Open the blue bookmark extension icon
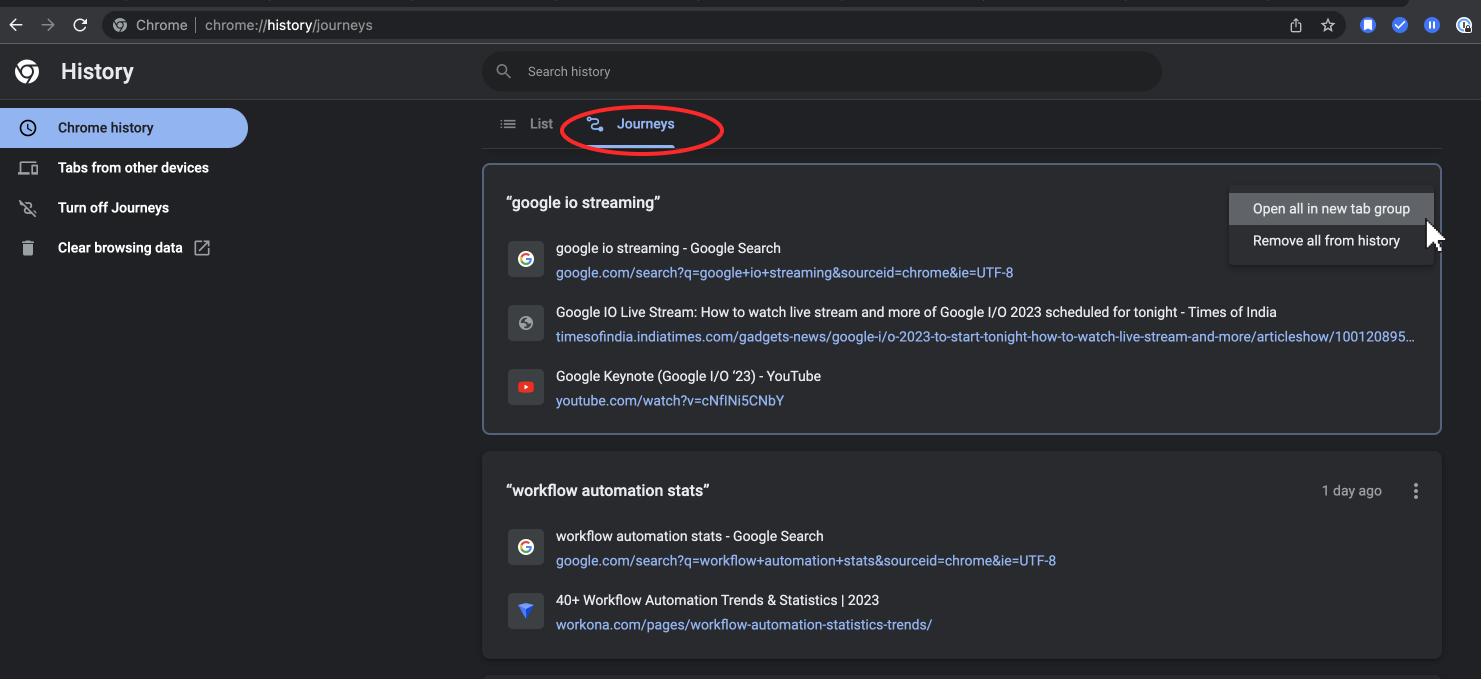 (x=1368, y=25)
